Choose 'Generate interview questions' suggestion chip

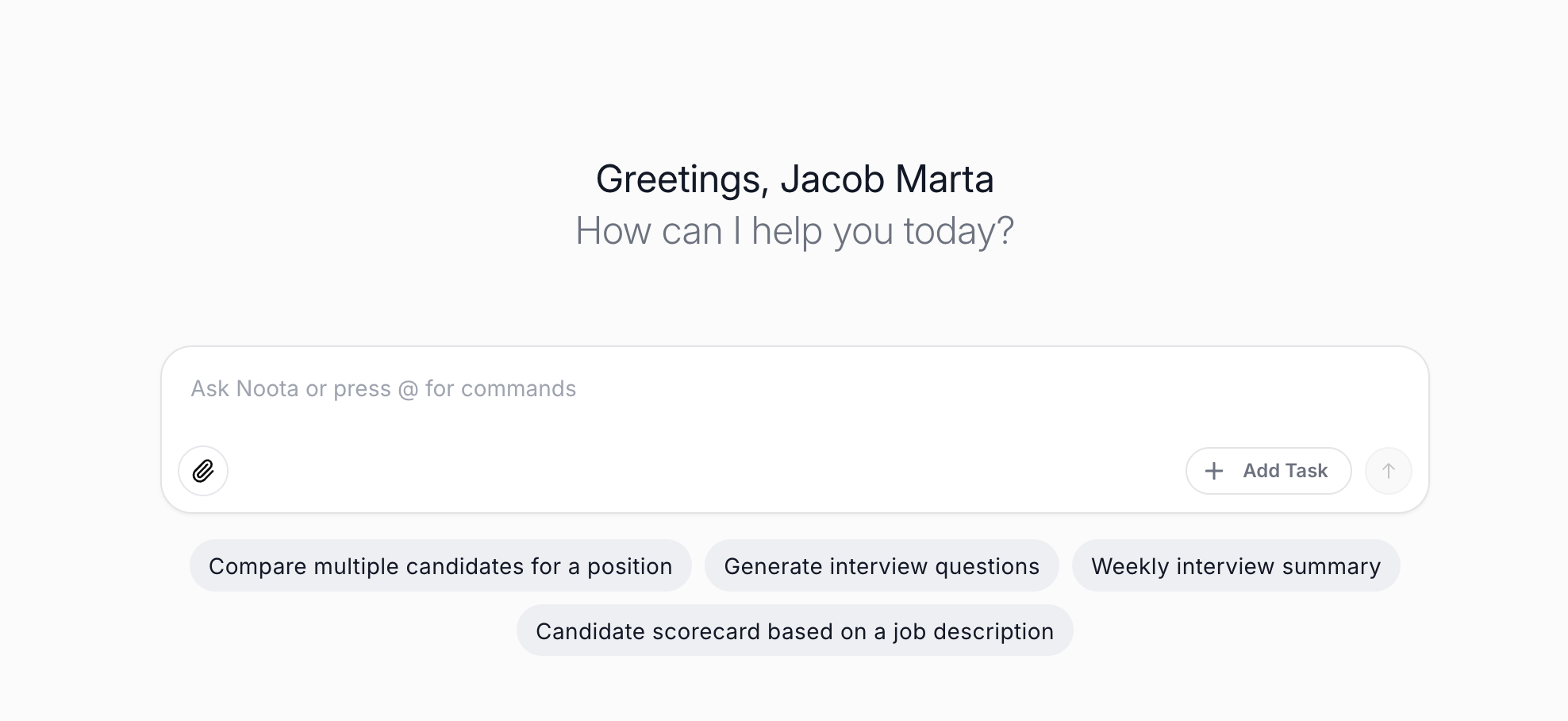[882, 566]
